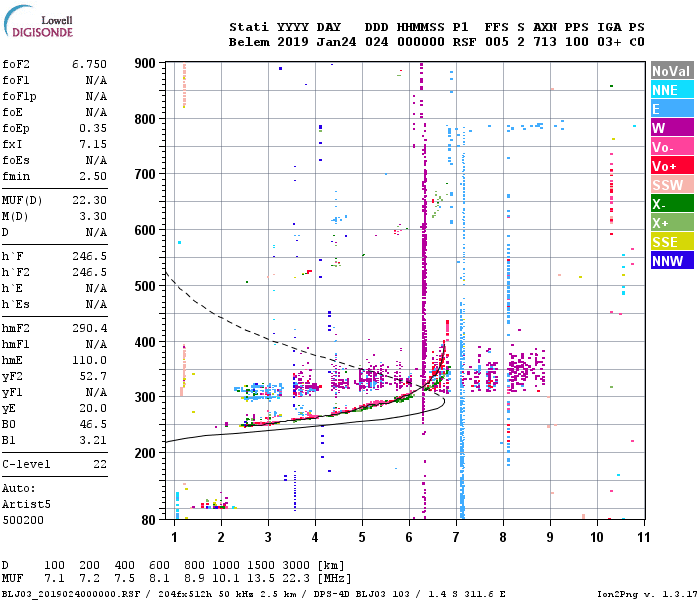
Task: Click the M(D) value 3.30
Action: (x=93, y=216)
